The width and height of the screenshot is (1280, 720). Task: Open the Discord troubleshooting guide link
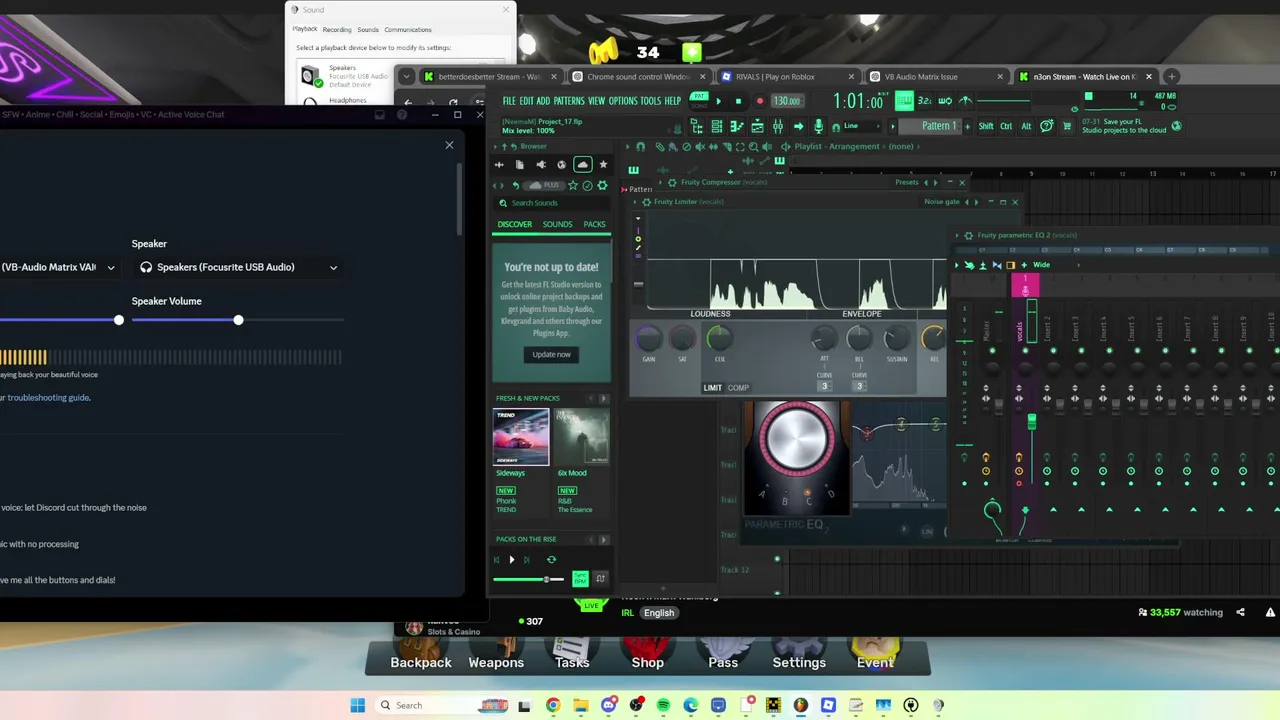point(48,397)
